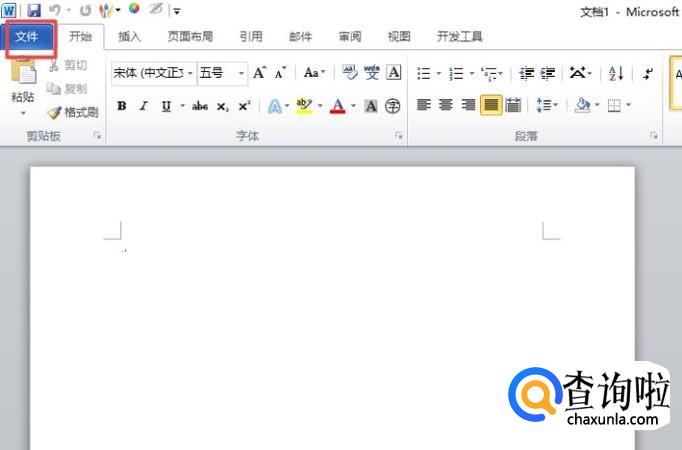Viewport: 682px width, 450px height.
Task: Toggle character shading A icon
Action: tap(371, 106)
